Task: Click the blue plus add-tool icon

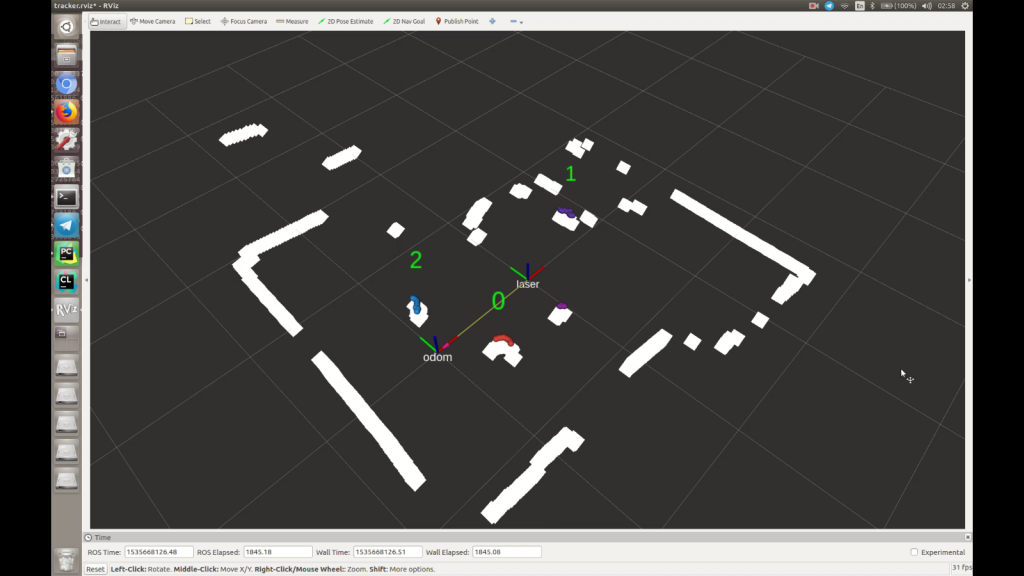Action: (492, 21)
